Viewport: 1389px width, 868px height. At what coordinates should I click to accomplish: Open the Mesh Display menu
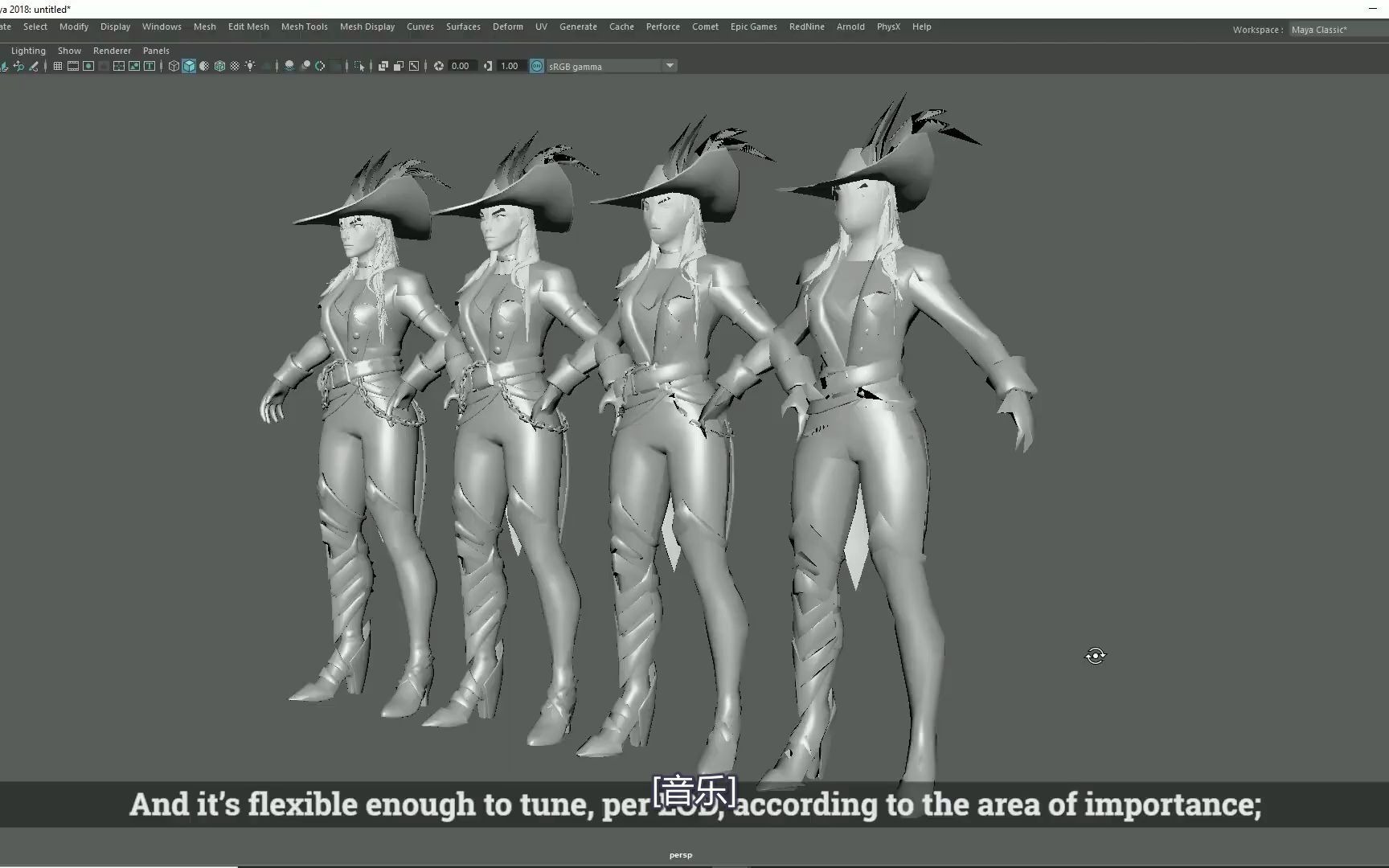click(367, 27)
